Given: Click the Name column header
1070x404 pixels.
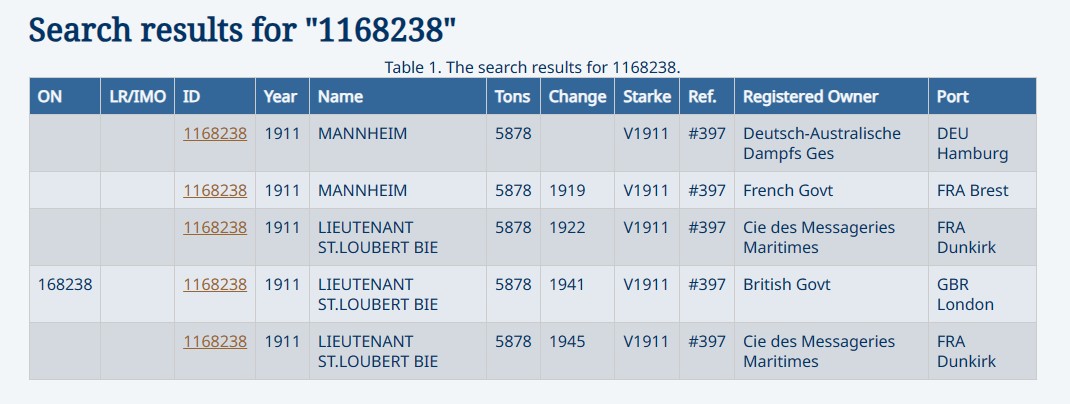Looking at the screenshot, I should pyautogui.click(x=340, y=97).
